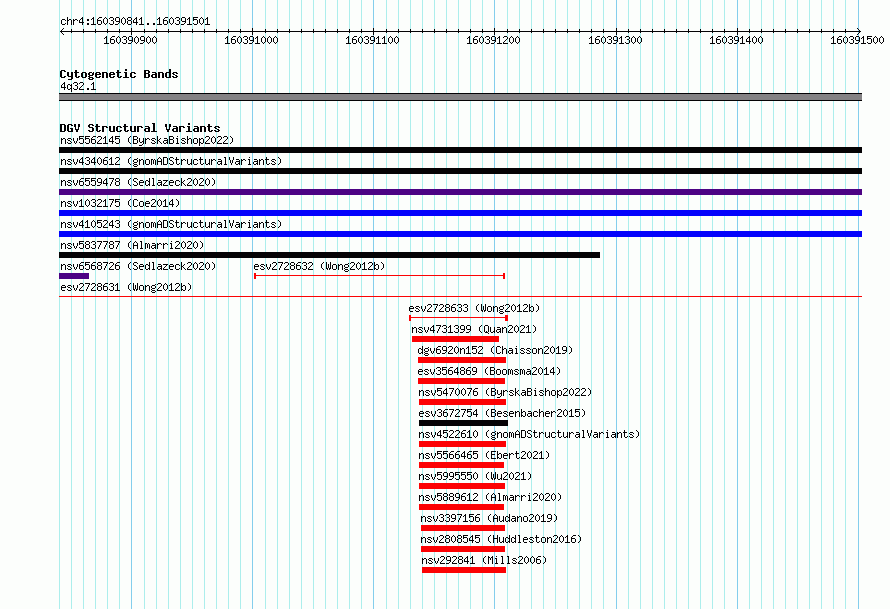
Task: Select the nsv4731399 (Quan2021) label
Action: (x=474, y=329)
